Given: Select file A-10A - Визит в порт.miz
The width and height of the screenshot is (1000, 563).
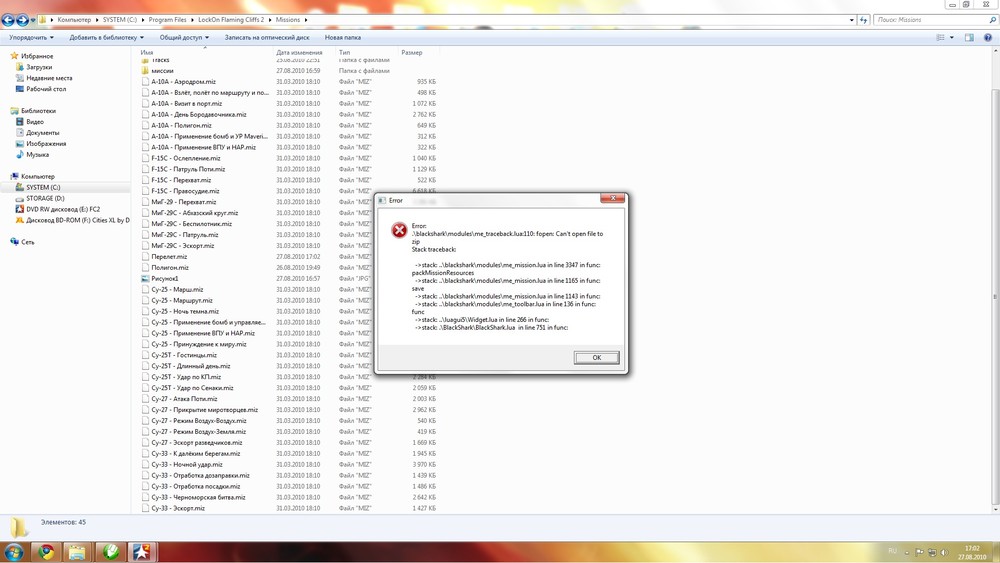Looking at the screenshot, I should pyautogui.click(x=186, y=103).
